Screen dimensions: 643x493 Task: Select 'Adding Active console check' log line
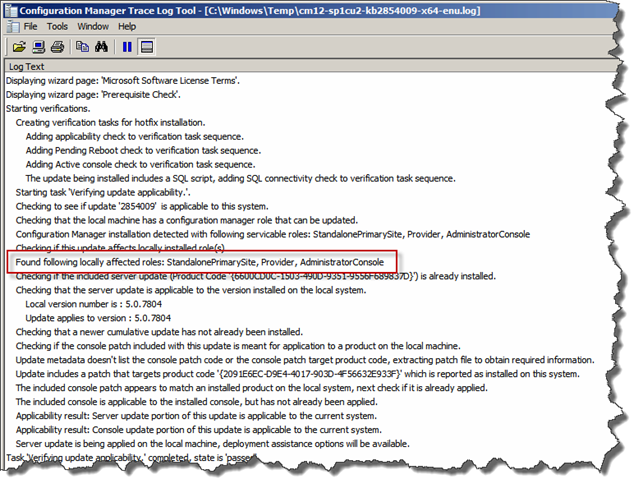(140, 164)
